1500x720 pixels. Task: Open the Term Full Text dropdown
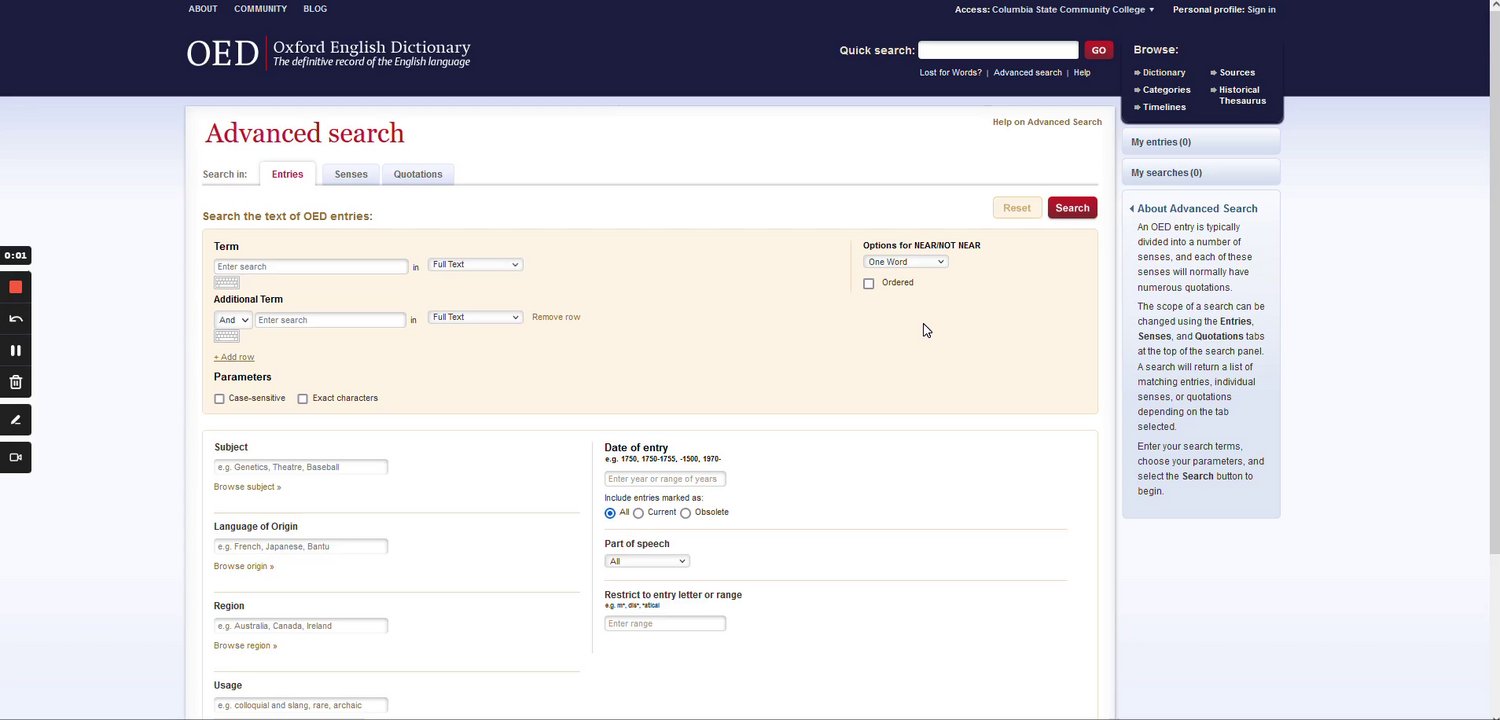click(x=475, y=264)
